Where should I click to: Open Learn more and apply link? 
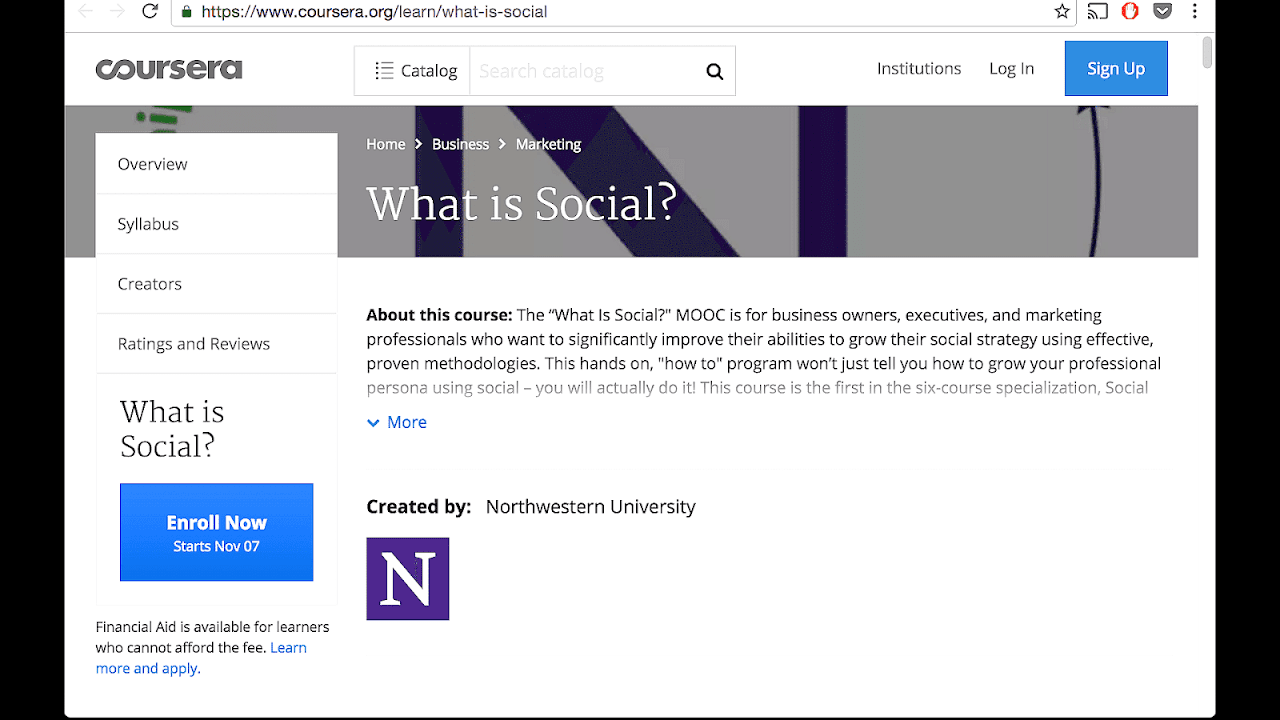(x=201, y=658)
